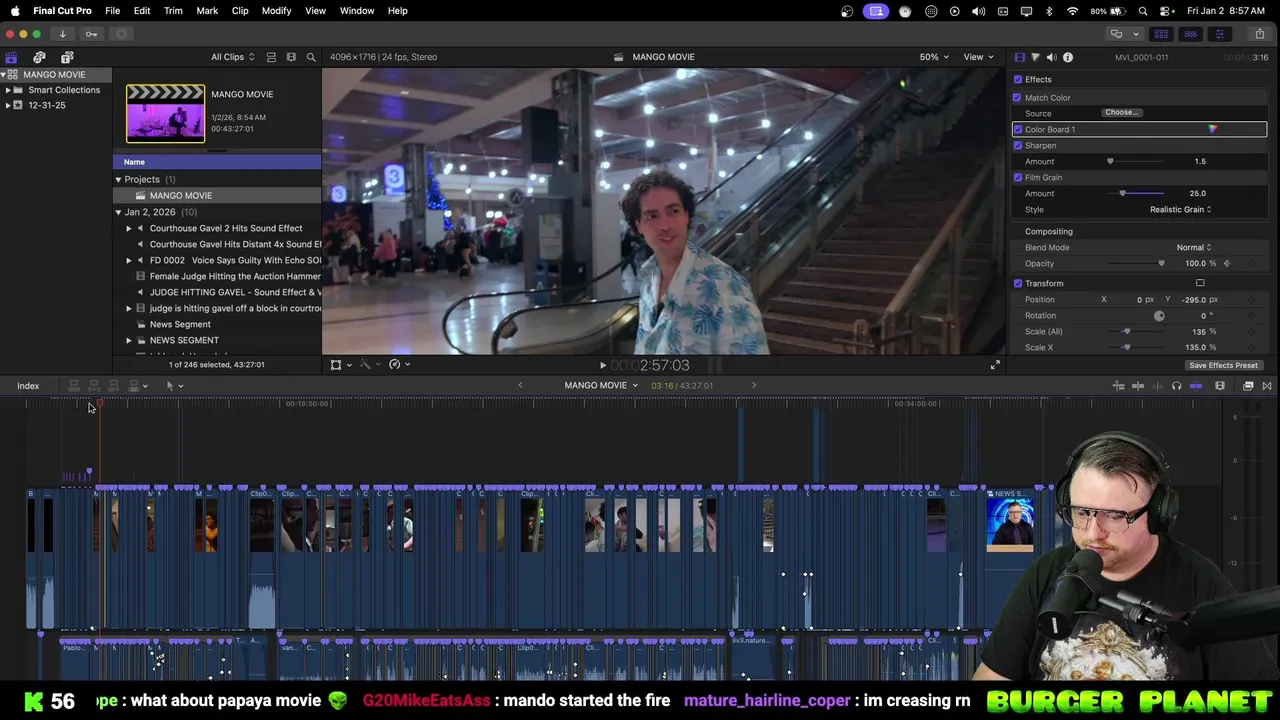Toggle the Timeline panel button in toolbar
Image resolution: width=1280 pixels, height=720 pixels.
(1190, 34)
